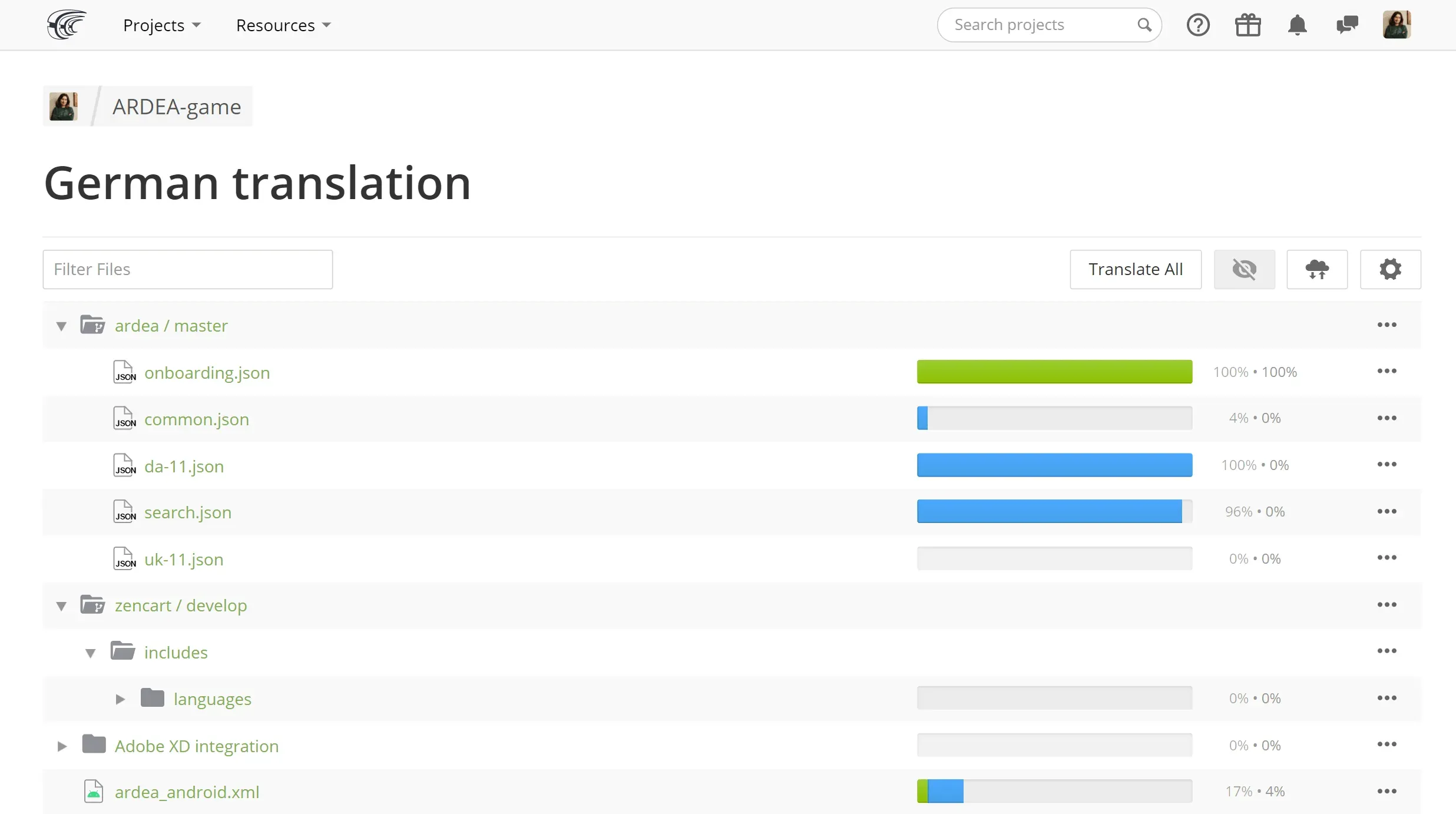The height and width of the screenshot is (814, 1456).
Task: Click inside the Filter Files field
Action: click(187, 269)
